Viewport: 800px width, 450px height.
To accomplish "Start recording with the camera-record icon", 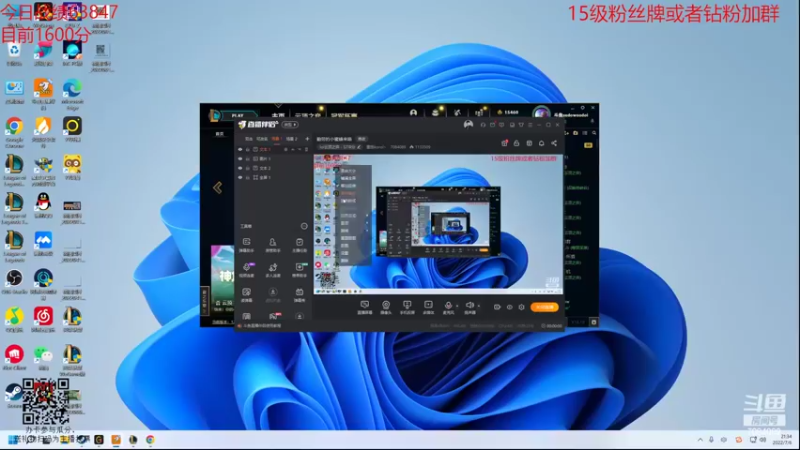I will 497,307.
